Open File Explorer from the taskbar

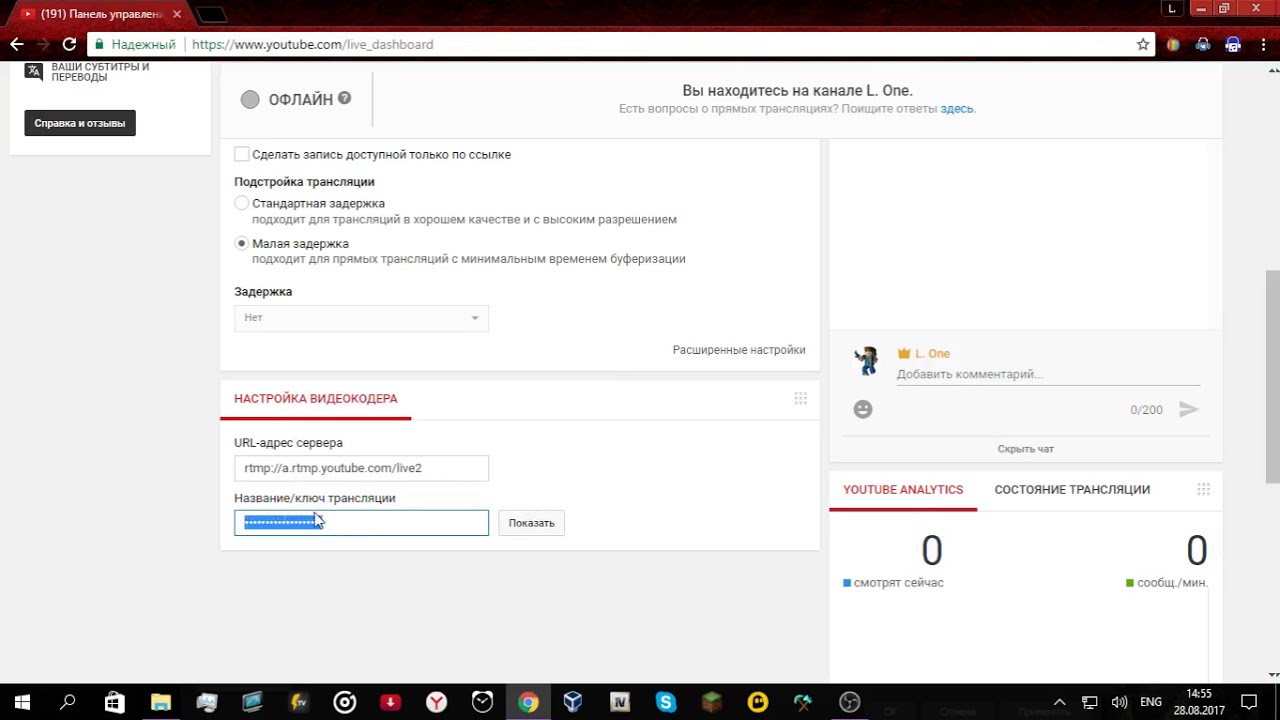161,702
